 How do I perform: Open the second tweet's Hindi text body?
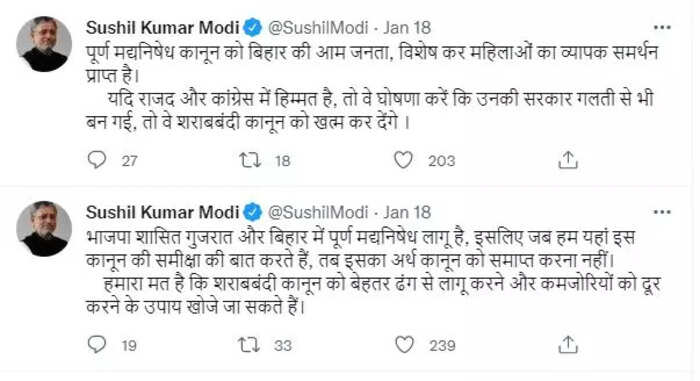click(373, 272)
